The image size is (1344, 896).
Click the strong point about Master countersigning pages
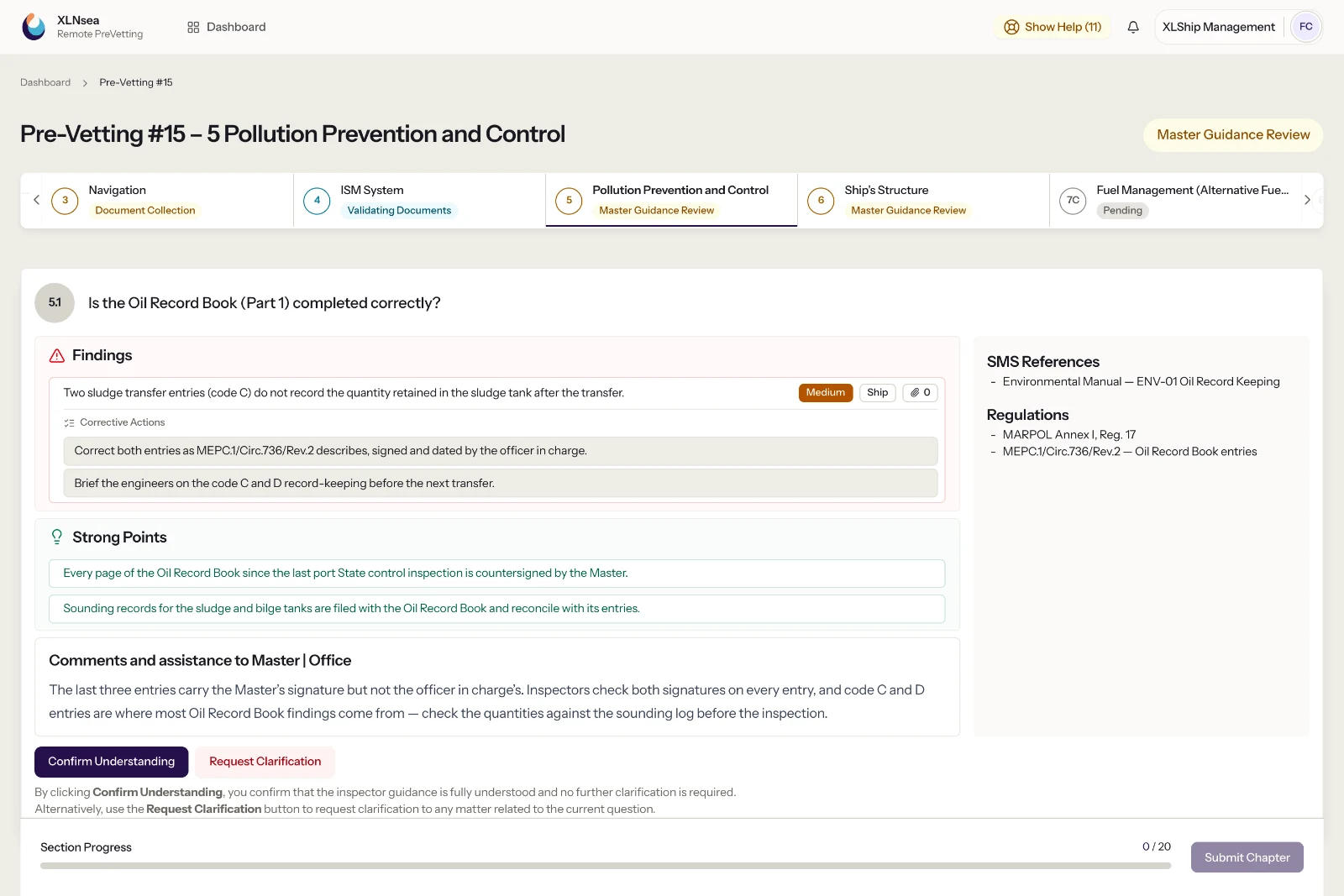[497, 574]
